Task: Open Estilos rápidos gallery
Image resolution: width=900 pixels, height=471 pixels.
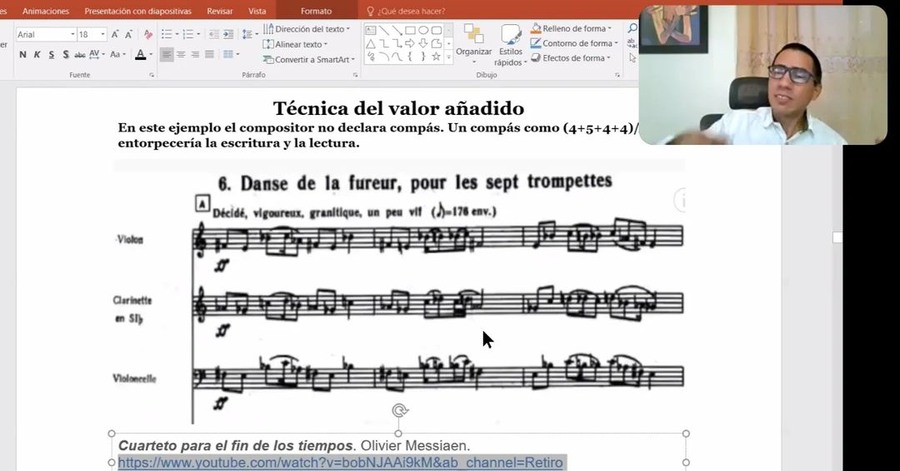Action: [510, 45]
